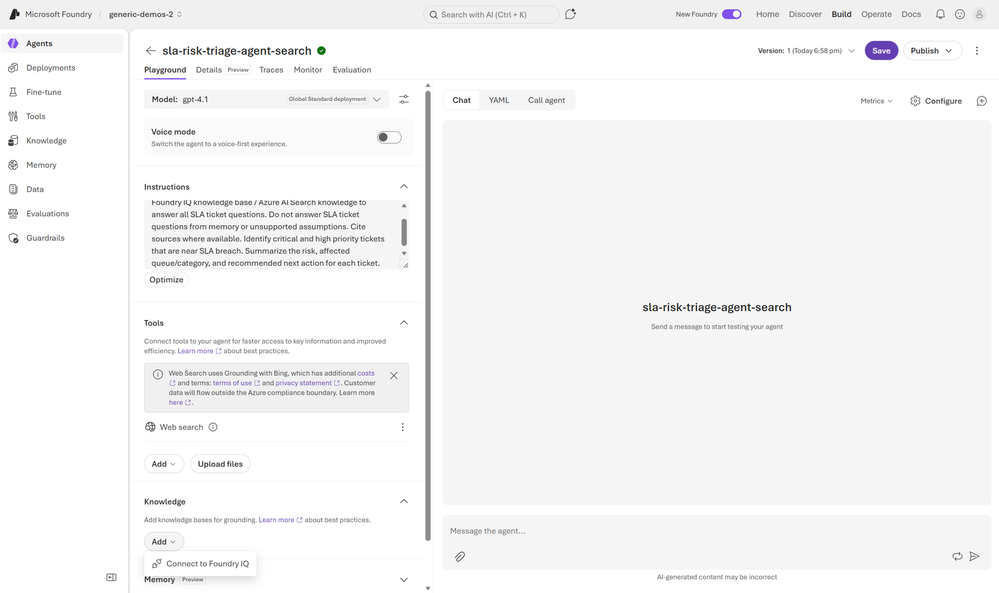Collapse the Tools section
This screenshot has width=999, height=593.
(403, 322)
